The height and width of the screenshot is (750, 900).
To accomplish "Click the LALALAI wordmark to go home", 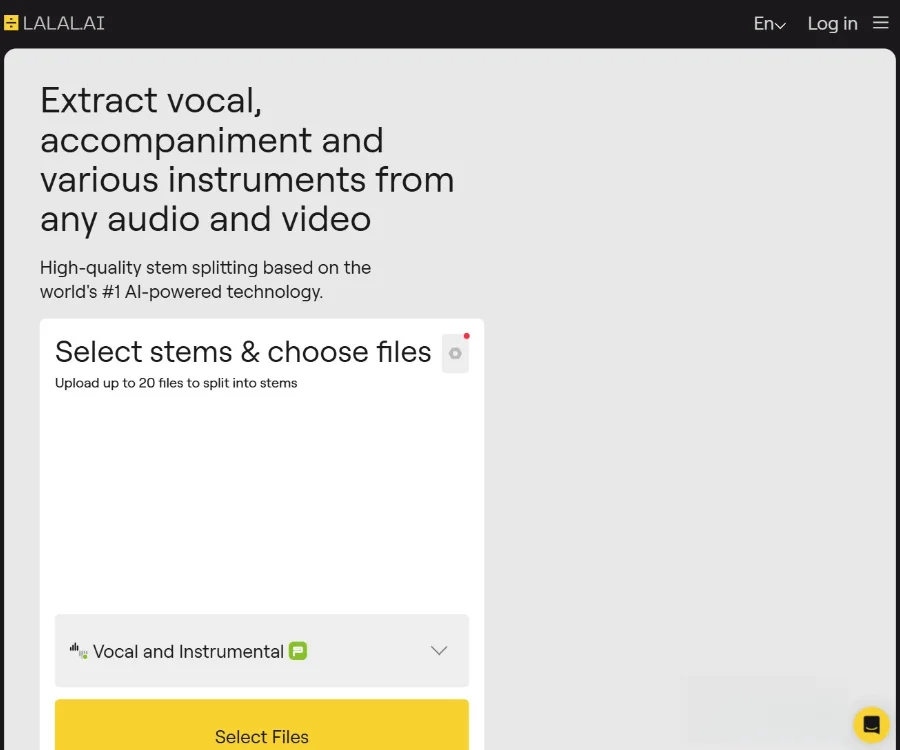I will point(65,23).
